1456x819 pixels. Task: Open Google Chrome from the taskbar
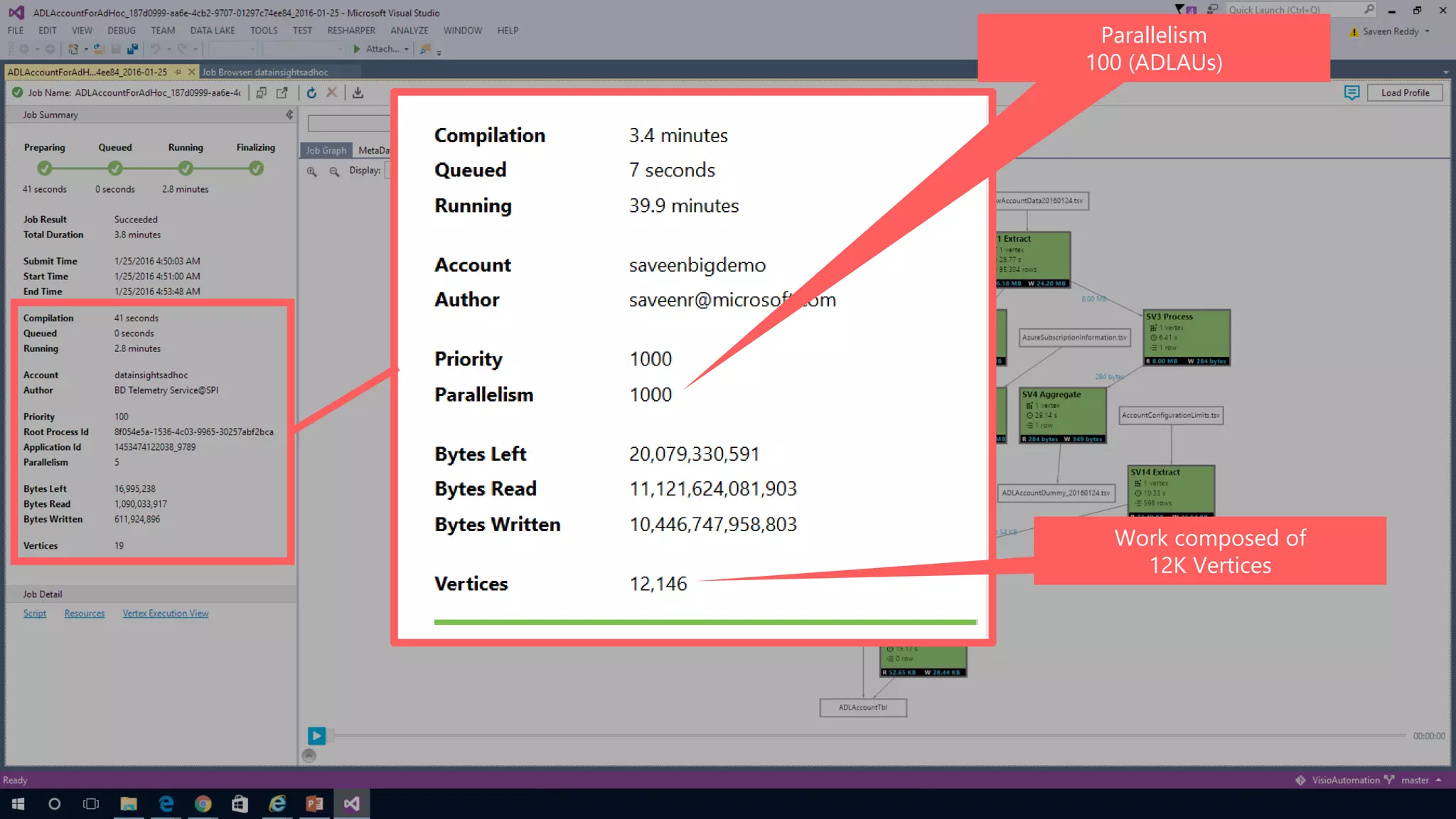(203, 803)
